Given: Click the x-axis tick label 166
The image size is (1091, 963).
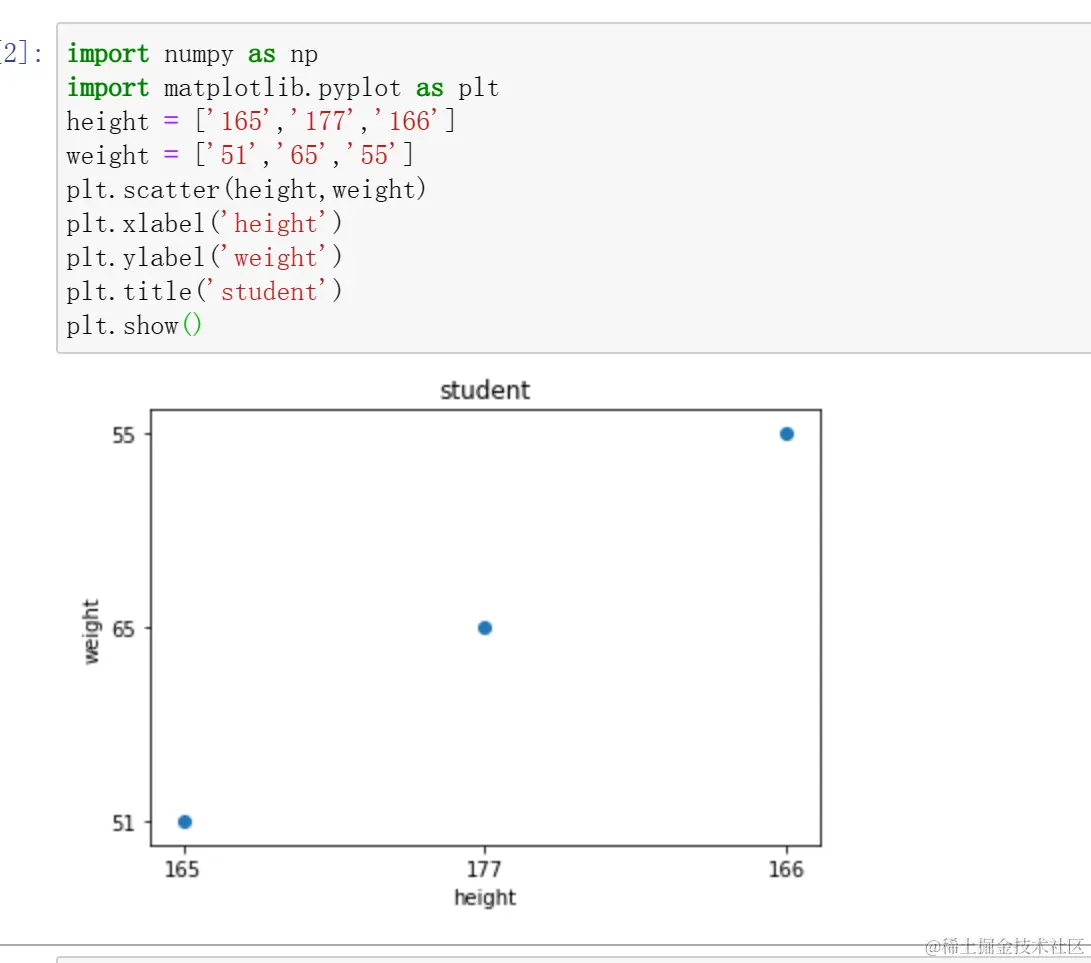Looking at the screenshot, I should [786, 869].
